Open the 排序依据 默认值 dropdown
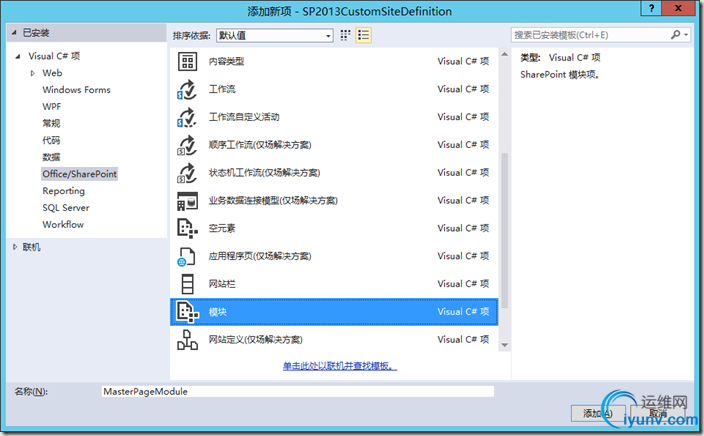Viewport: 704px width, 436px height. 275,35
